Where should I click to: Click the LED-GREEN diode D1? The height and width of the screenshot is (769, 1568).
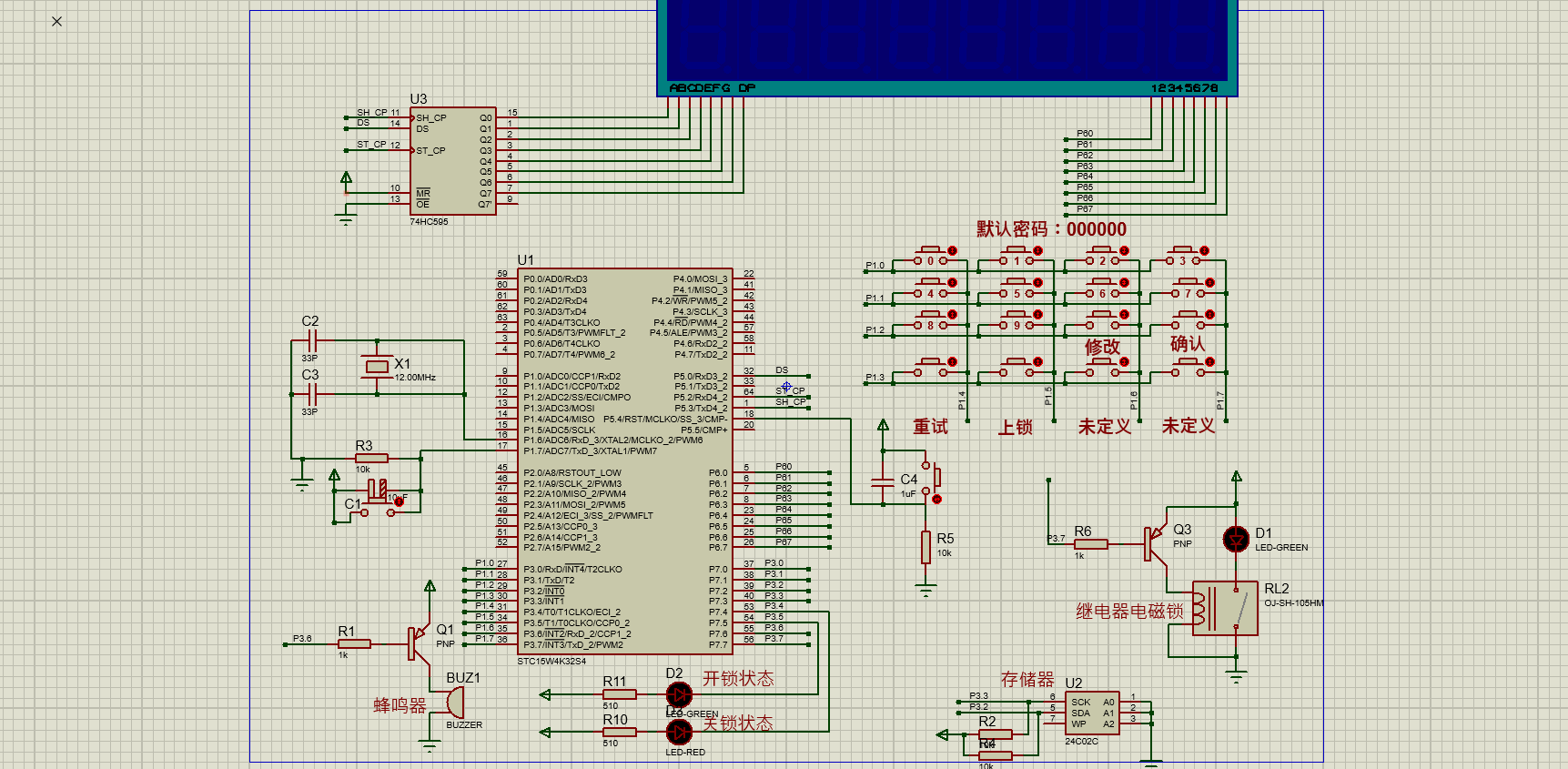tap(1236, 540)
